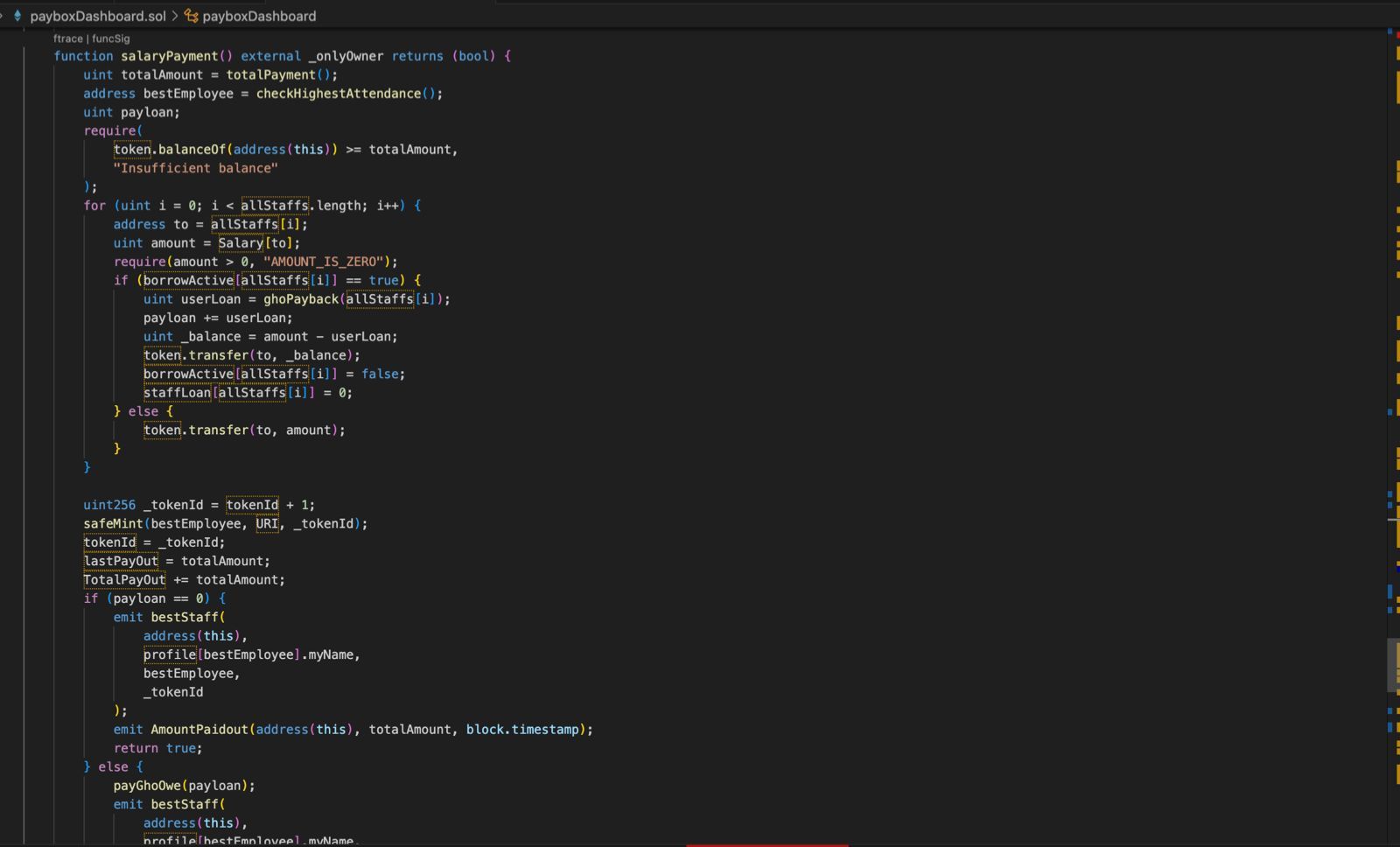Click the 'uint payloan;' declaration

coord(131,112)
